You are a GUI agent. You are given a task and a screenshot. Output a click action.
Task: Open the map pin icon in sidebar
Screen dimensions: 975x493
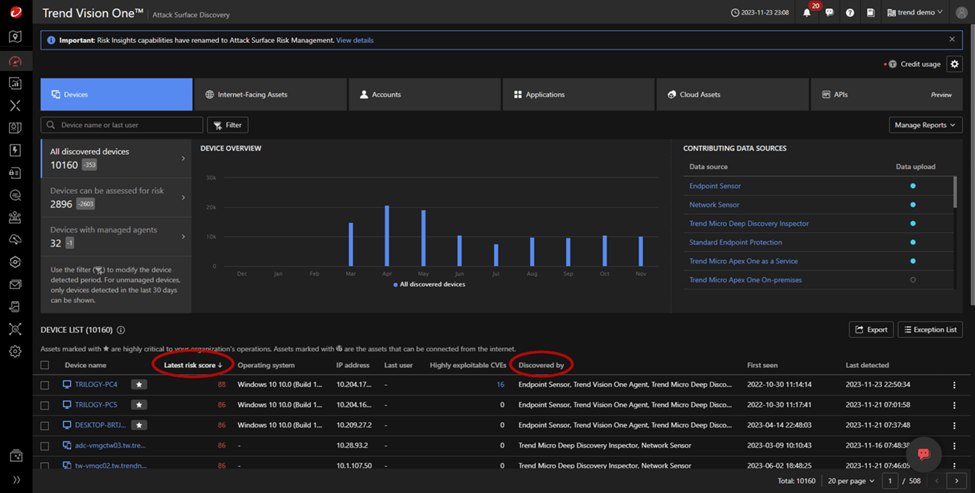coord(16,37)
